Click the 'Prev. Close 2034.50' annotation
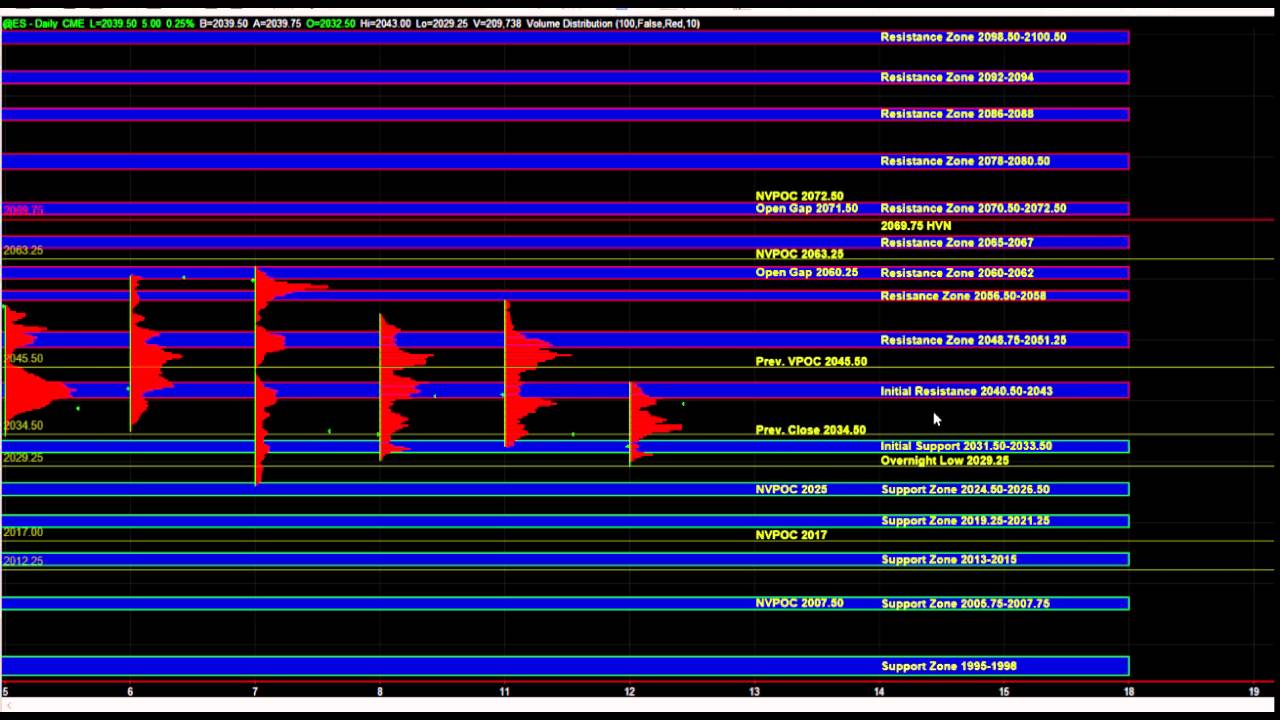Viewport: 1280px width, 720px height. (811, 430)
